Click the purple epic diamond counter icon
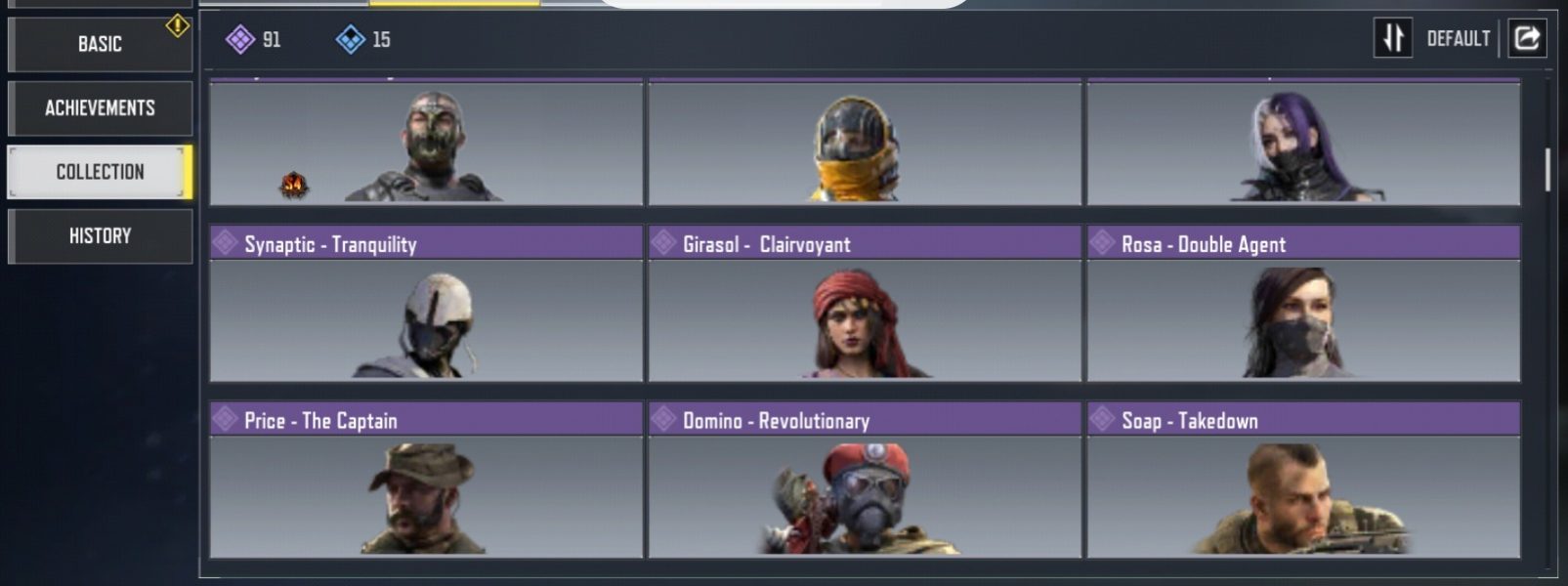The height and width of the screenshot is (586, 1568). click(x=239, y=39)
